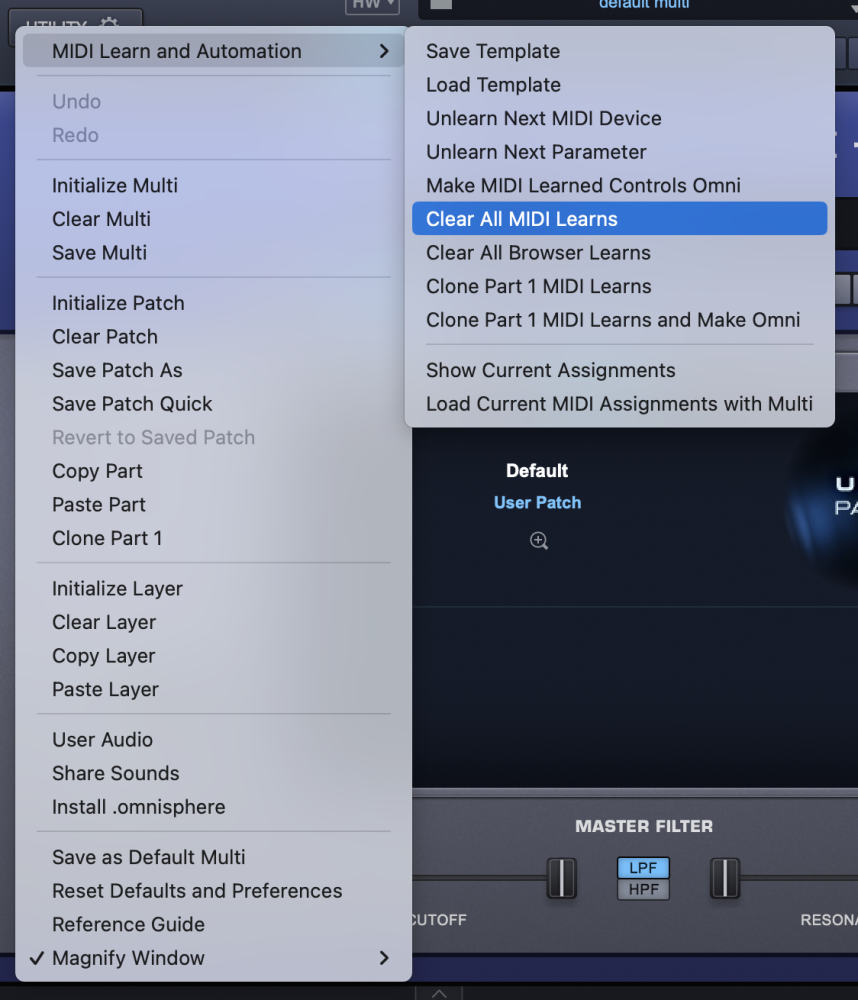Viewport: 858px width, 1000px height.
Task: Select Clone Part 1 MIDI Learns and Make Omni
Action: (619, 320)
